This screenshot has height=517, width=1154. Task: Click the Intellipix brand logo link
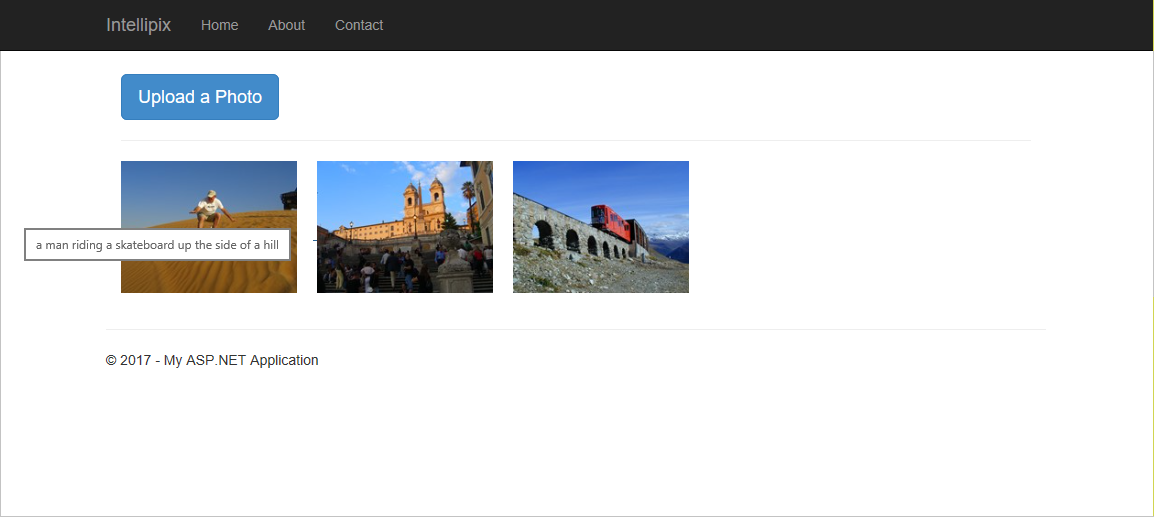tap(138, 25)
